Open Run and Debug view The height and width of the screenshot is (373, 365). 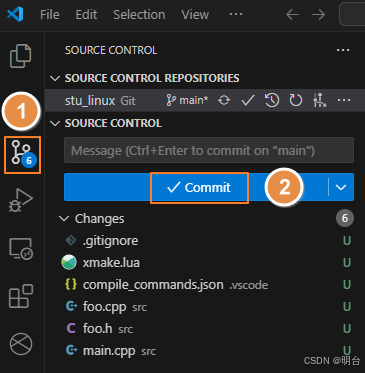21,200
